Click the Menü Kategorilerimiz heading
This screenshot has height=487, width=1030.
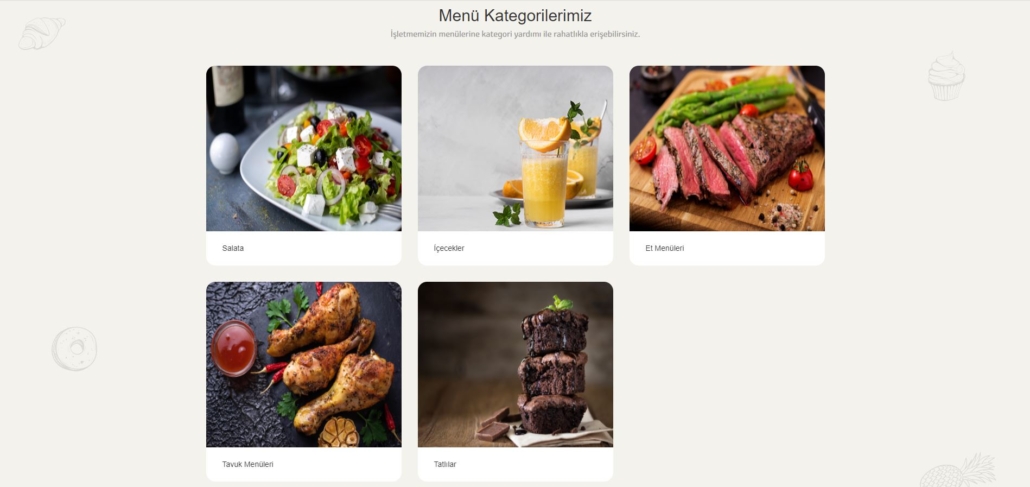point(515,15)
